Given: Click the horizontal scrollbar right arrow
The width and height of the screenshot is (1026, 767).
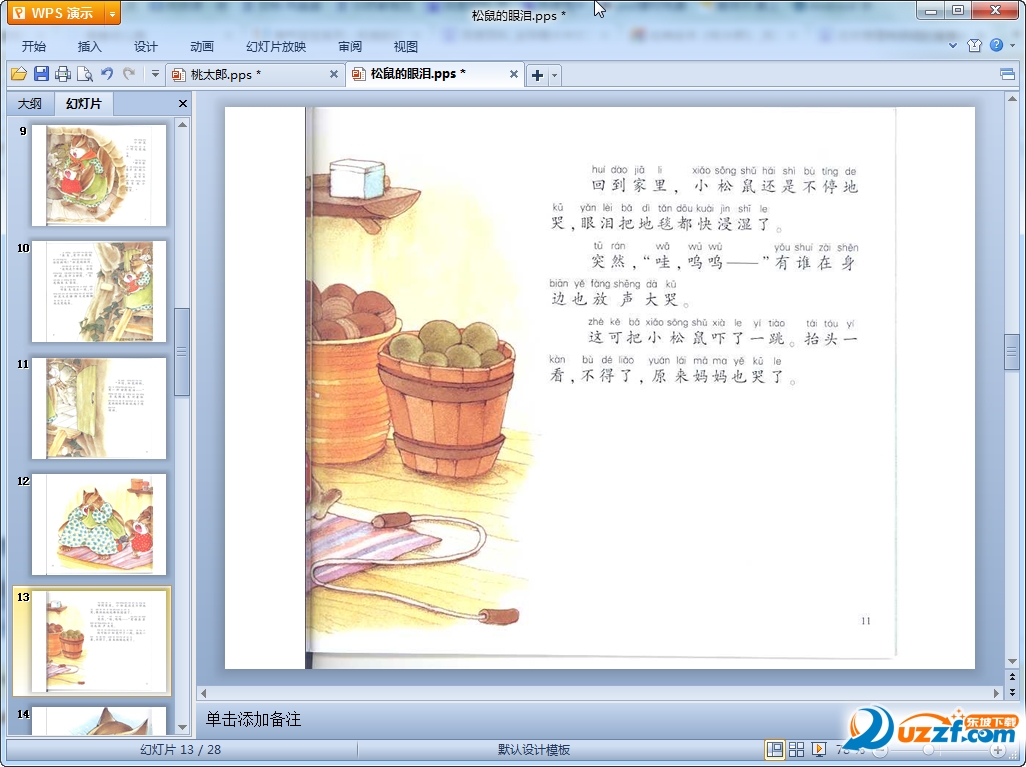Looking at the screenshot, I should [997, 693].
